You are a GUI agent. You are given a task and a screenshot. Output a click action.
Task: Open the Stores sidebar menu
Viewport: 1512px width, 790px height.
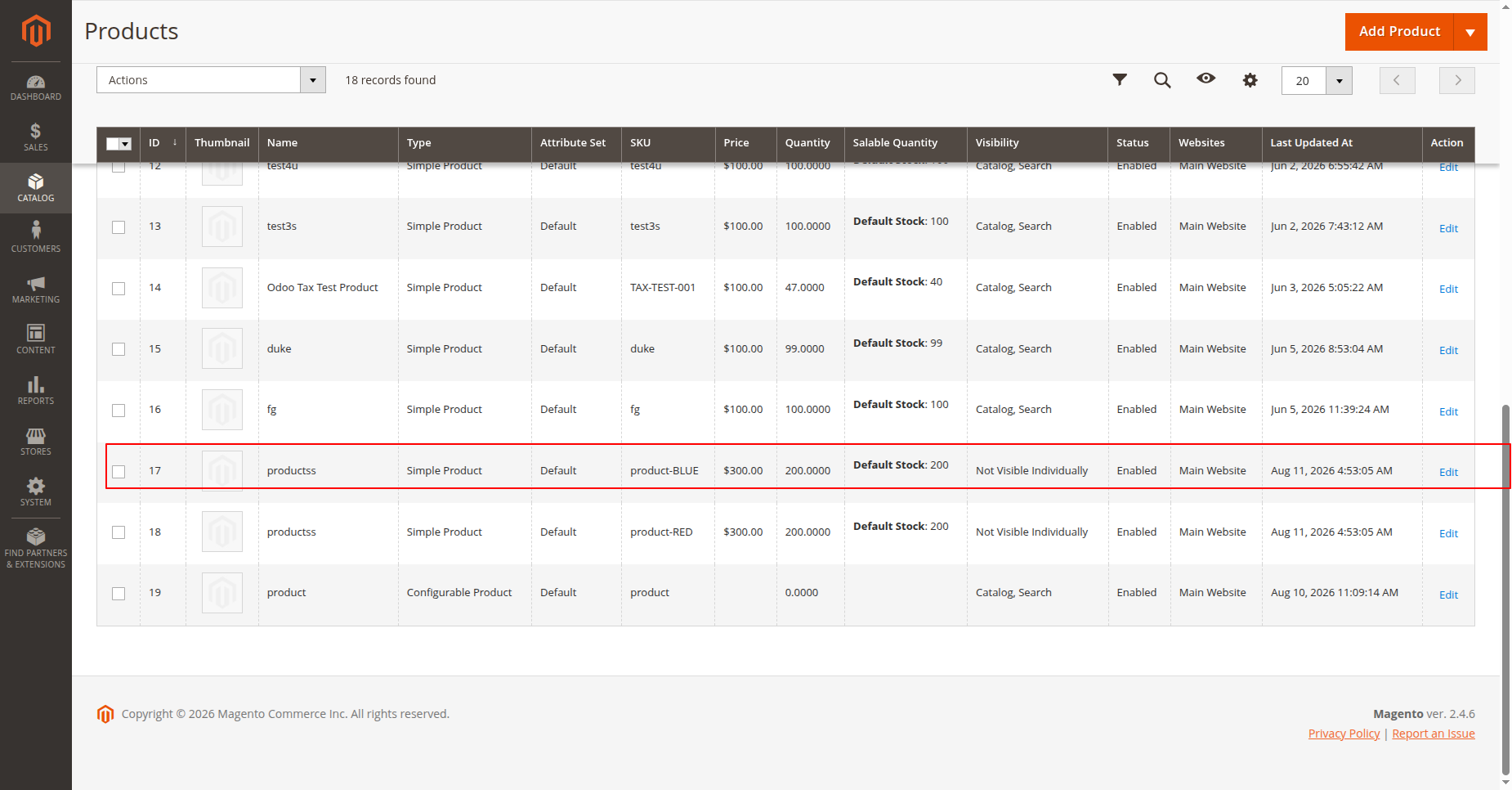pos(36,441)
